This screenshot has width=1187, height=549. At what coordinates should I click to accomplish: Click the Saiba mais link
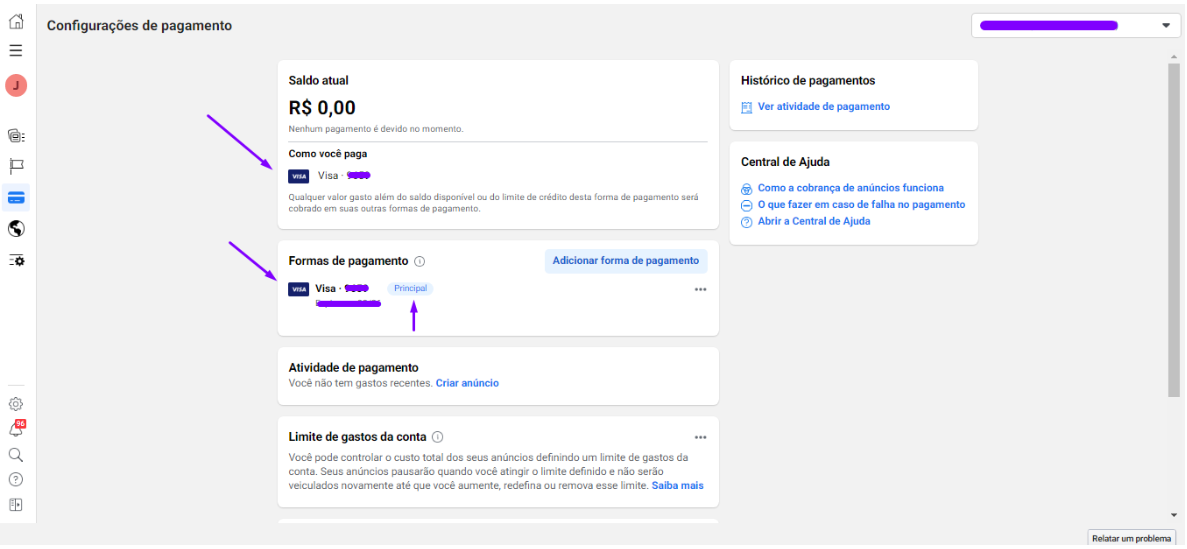(678, 485)
